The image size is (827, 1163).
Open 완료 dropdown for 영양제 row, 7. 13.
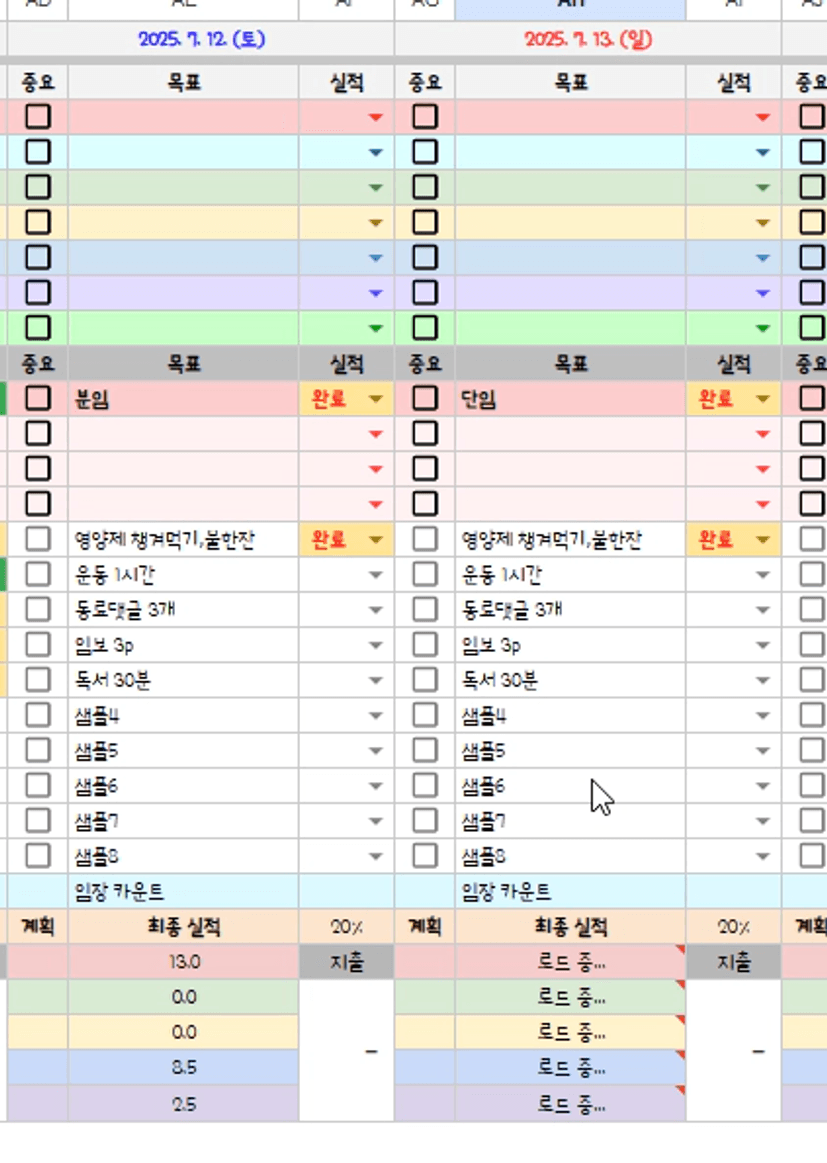tap(762, 540)
